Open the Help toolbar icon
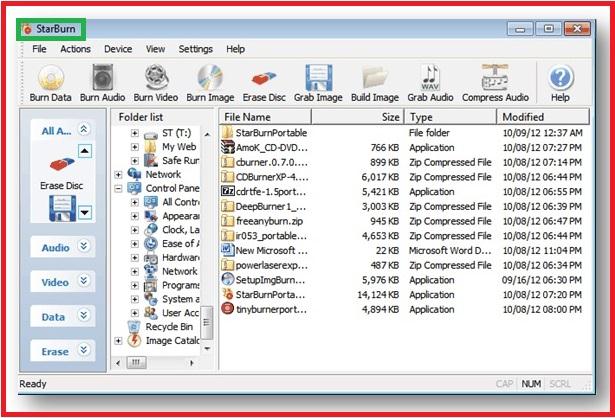615x418 pixels. (x=560, y=78)
